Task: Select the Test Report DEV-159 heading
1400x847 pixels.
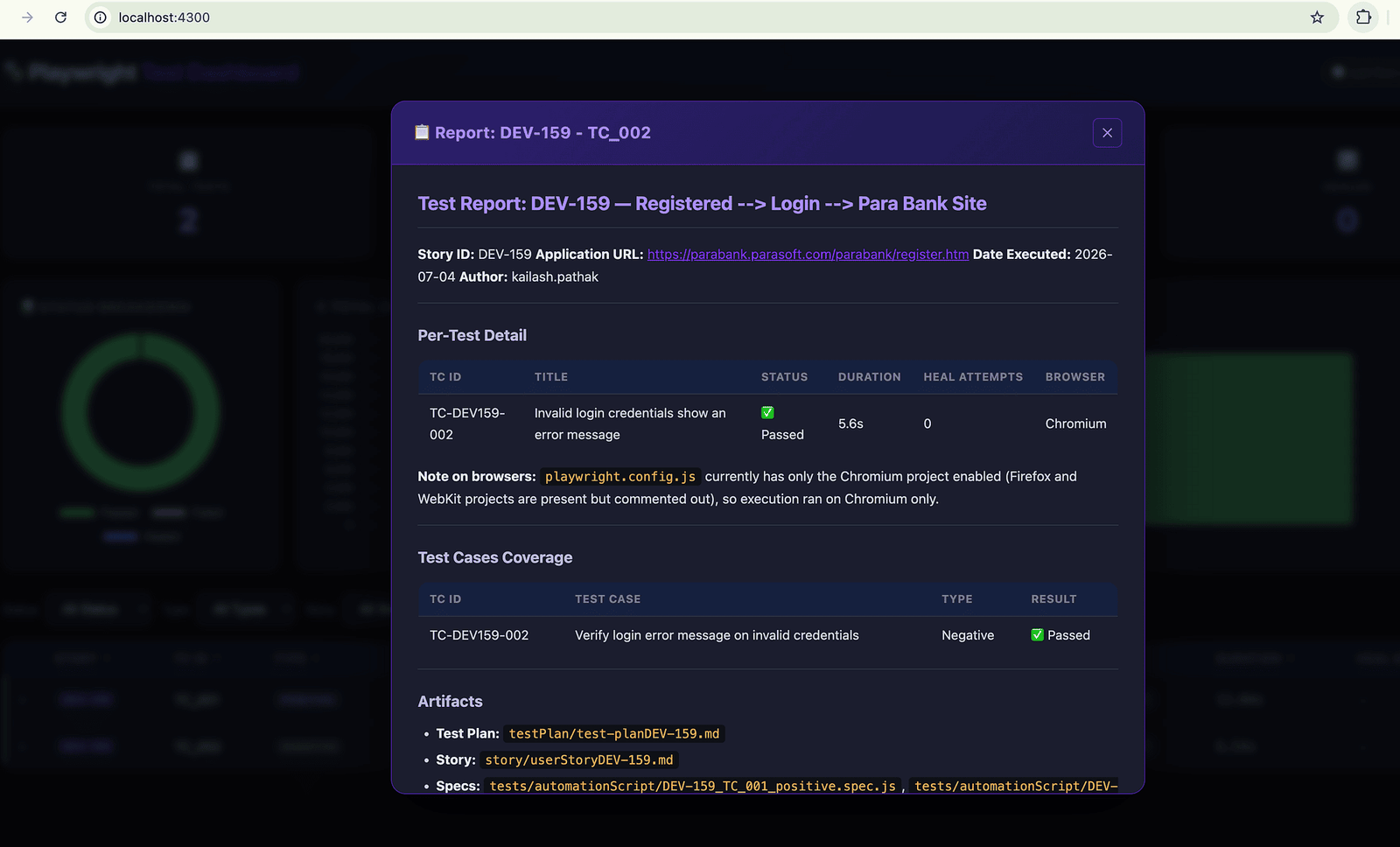Action: [702, 204]
